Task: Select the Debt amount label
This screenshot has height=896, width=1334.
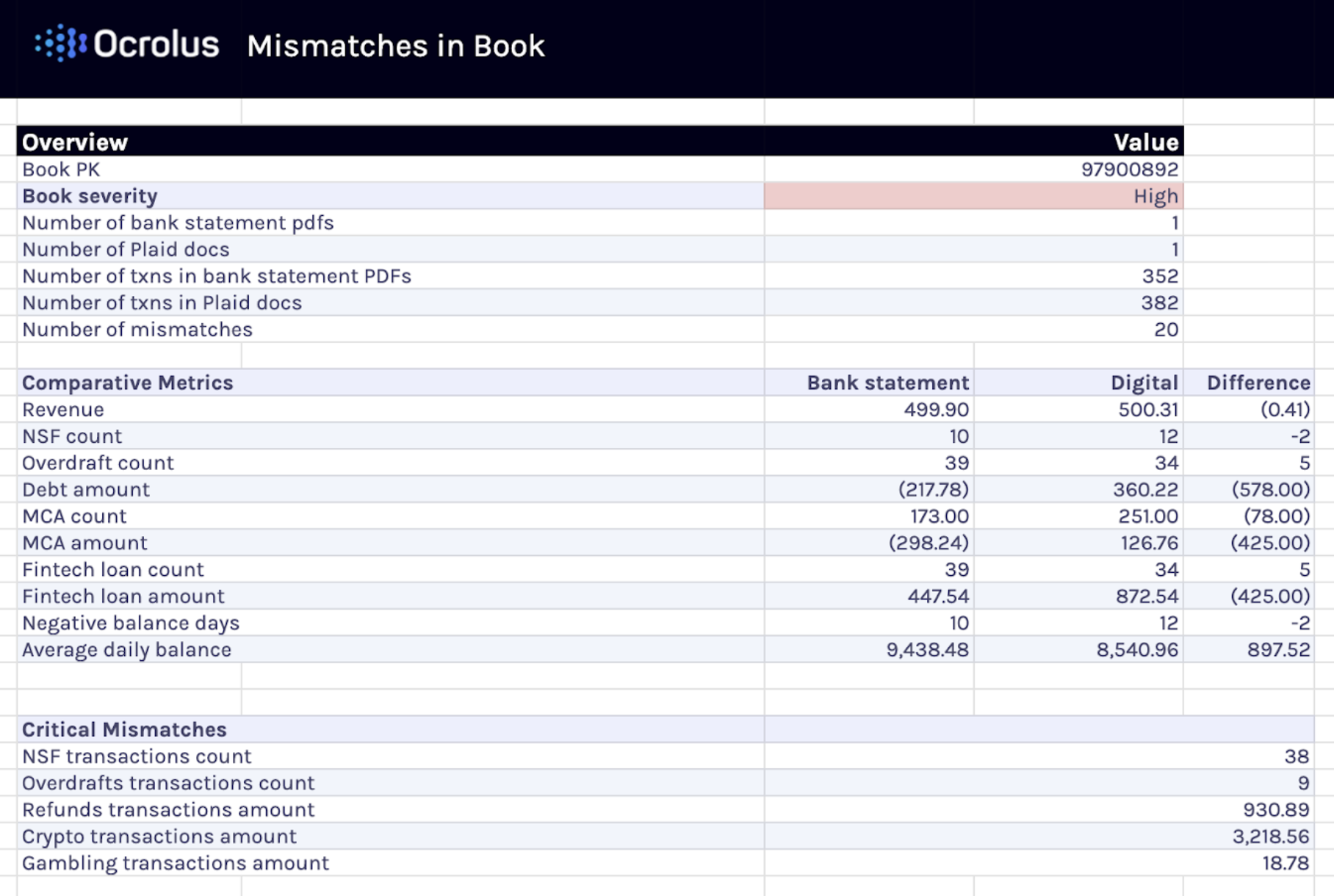Action: [86, 489]
